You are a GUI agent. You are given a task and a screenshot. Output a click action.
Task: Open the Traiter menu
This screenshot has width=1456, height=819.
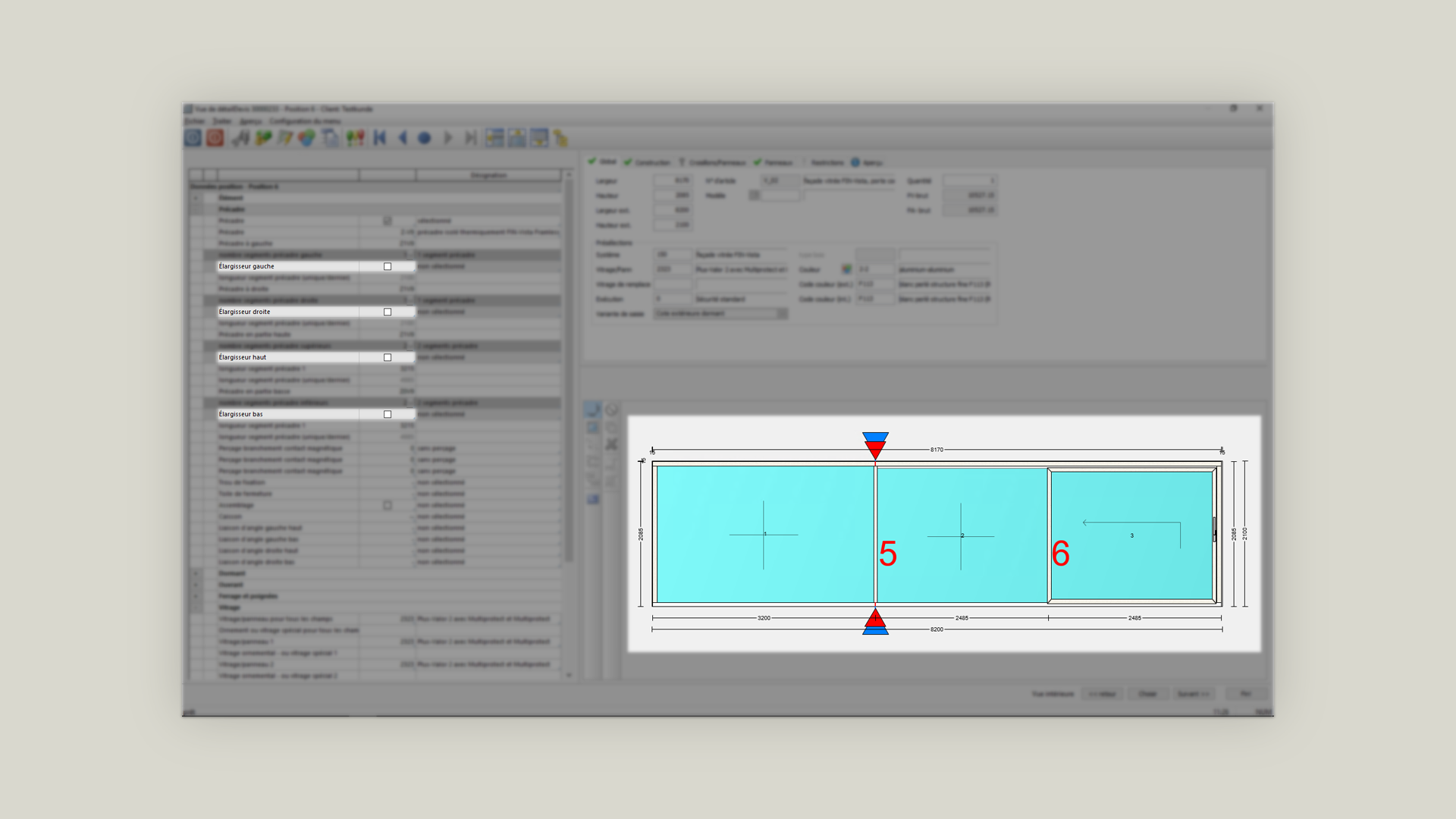pos(222,121)
